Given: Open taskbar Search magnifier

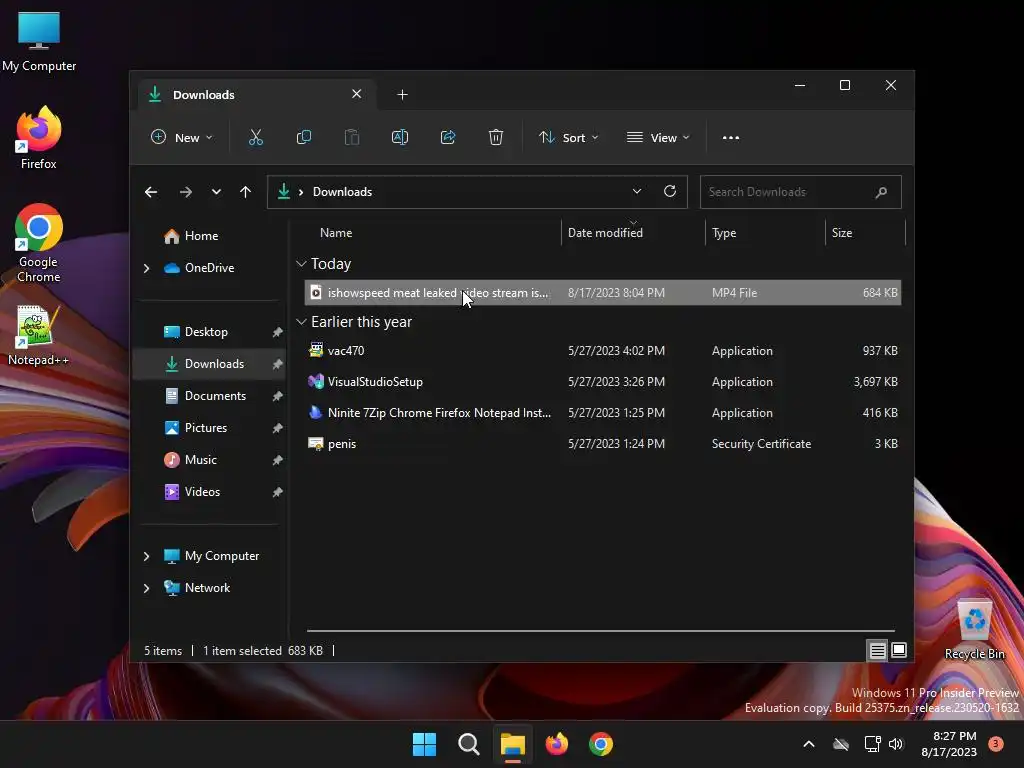Looking at the screenshot, I should [468, 744].
